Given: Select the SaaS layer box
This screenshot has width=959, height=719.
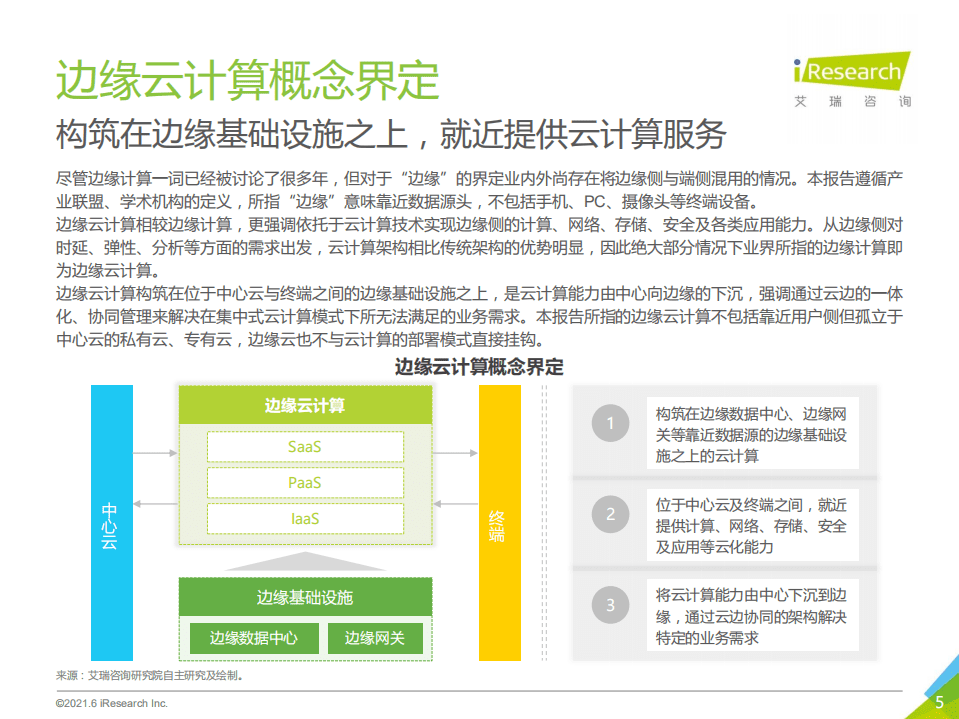Looking at the screenshot, I should coord(305,446).
